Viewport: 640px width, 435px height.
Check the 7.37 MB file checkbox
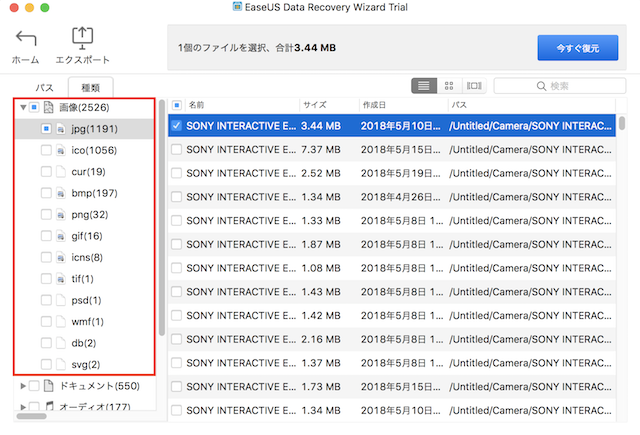[x=176, y=149]
